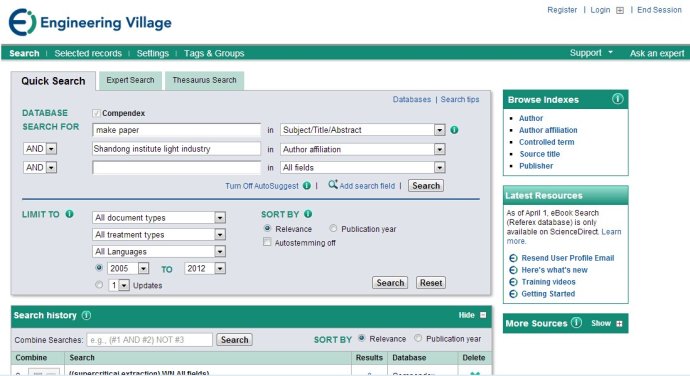
Task: Switch to Expert Search tab
Action: 130,80
